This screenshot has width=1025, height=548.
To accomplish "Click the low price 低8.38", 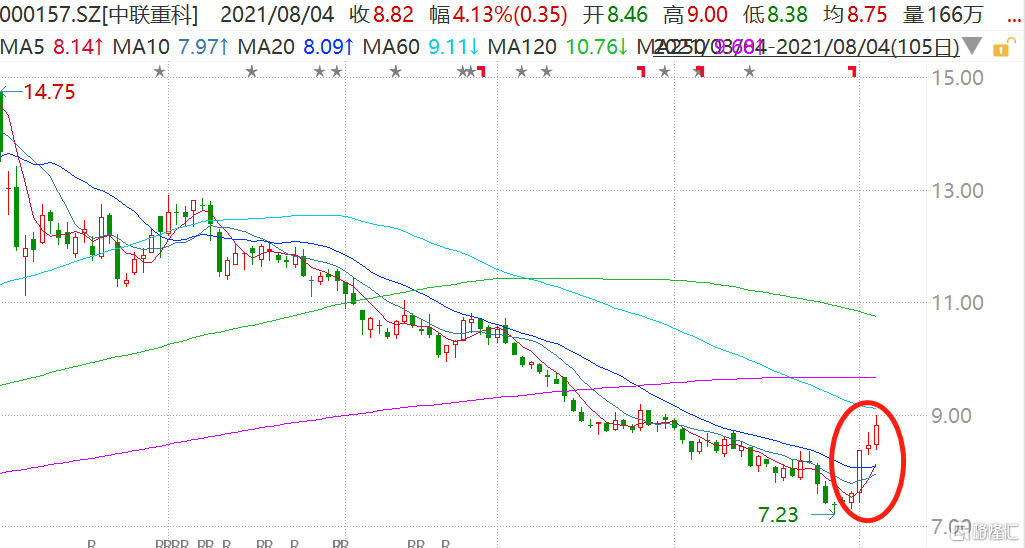I will [x=775, y=14].
